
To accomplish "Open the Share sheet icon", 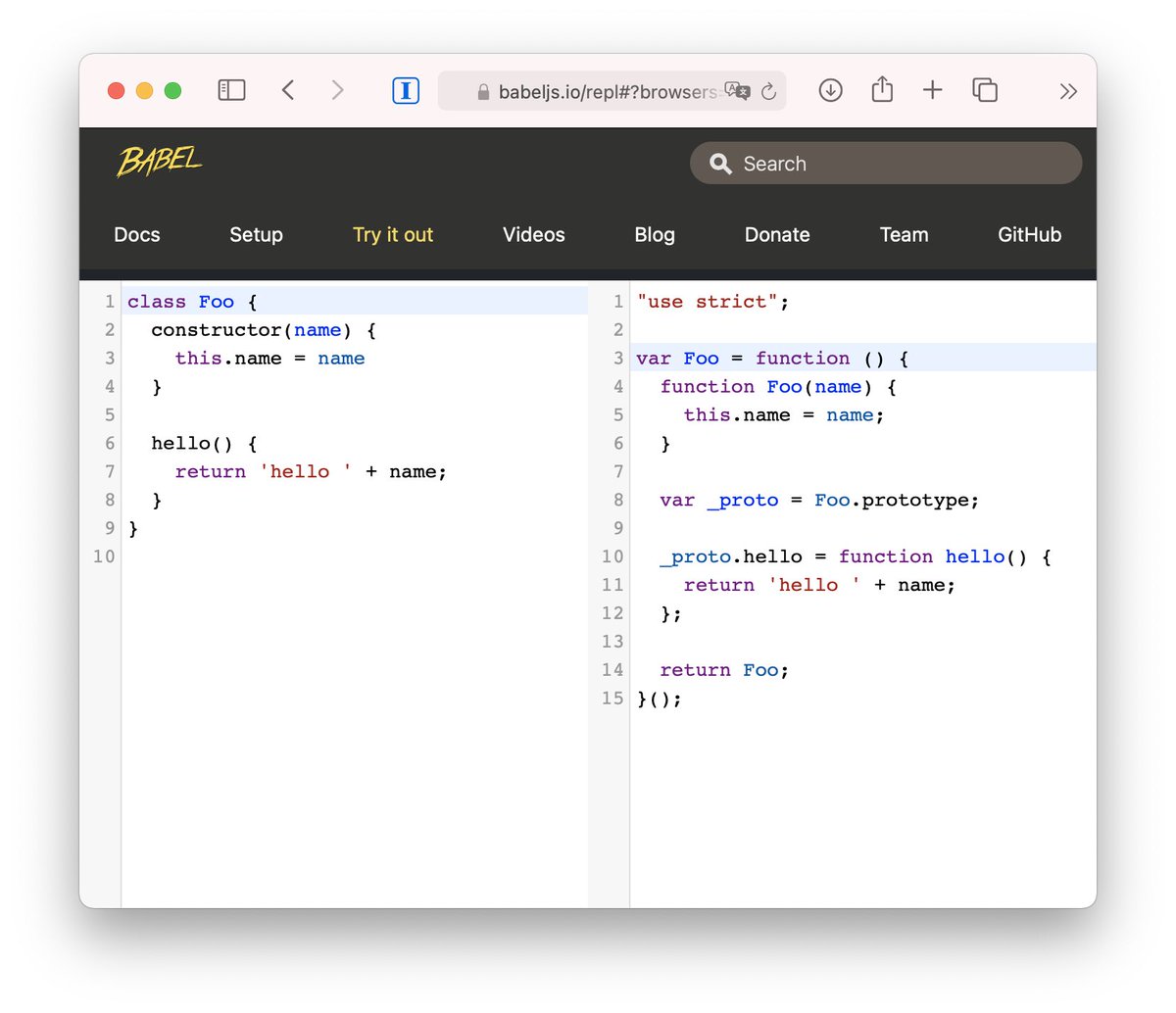I will tap(881, 89).
